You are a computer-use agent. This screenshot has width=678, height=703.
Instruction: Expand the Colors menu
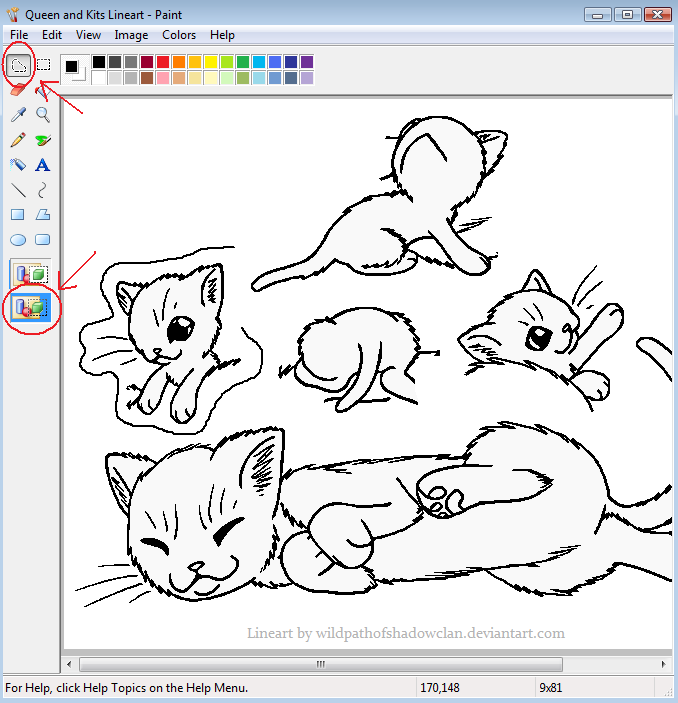click(179, 35)
